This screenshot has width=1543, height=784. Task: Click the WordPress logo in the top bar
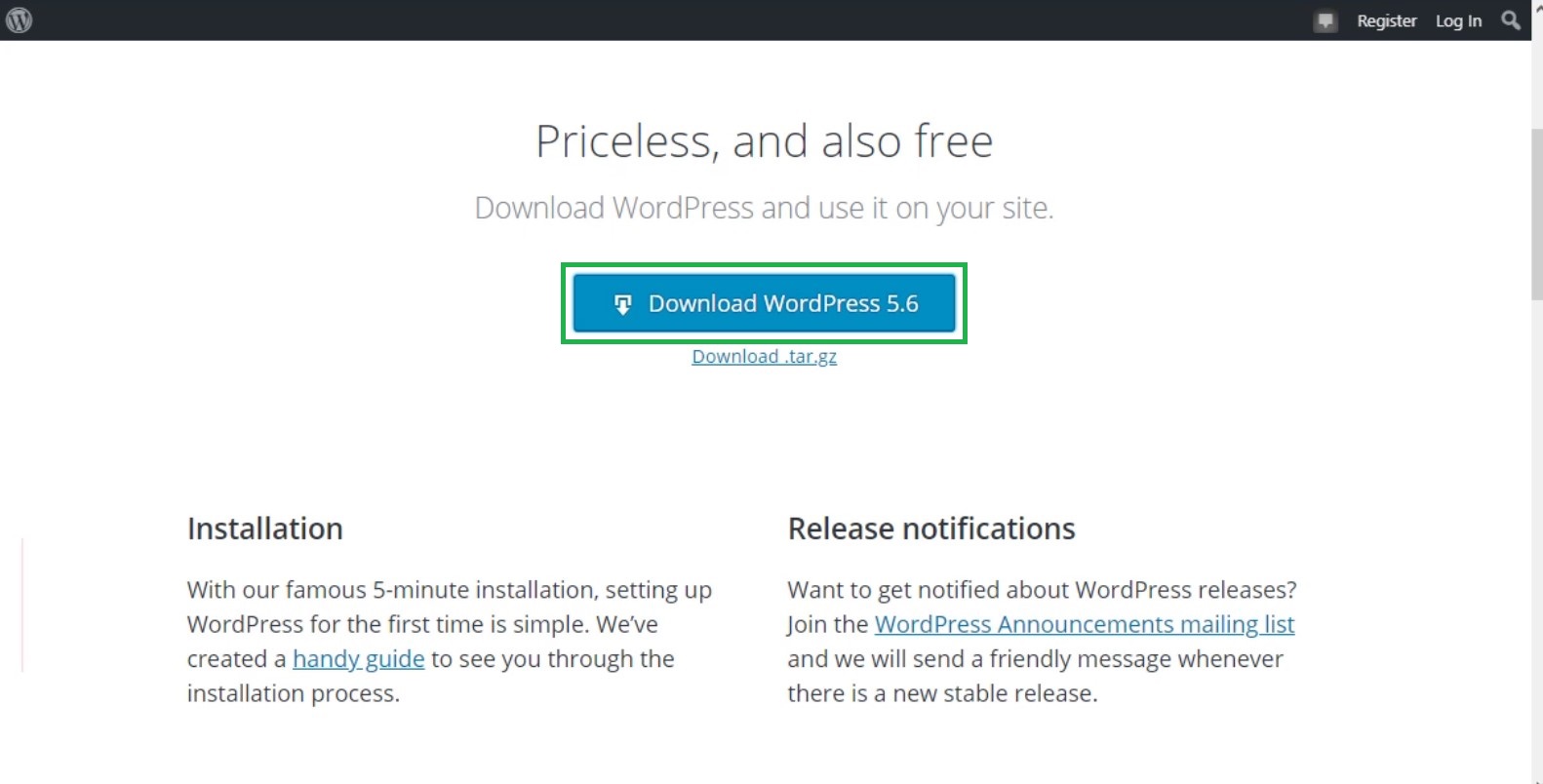19,20
